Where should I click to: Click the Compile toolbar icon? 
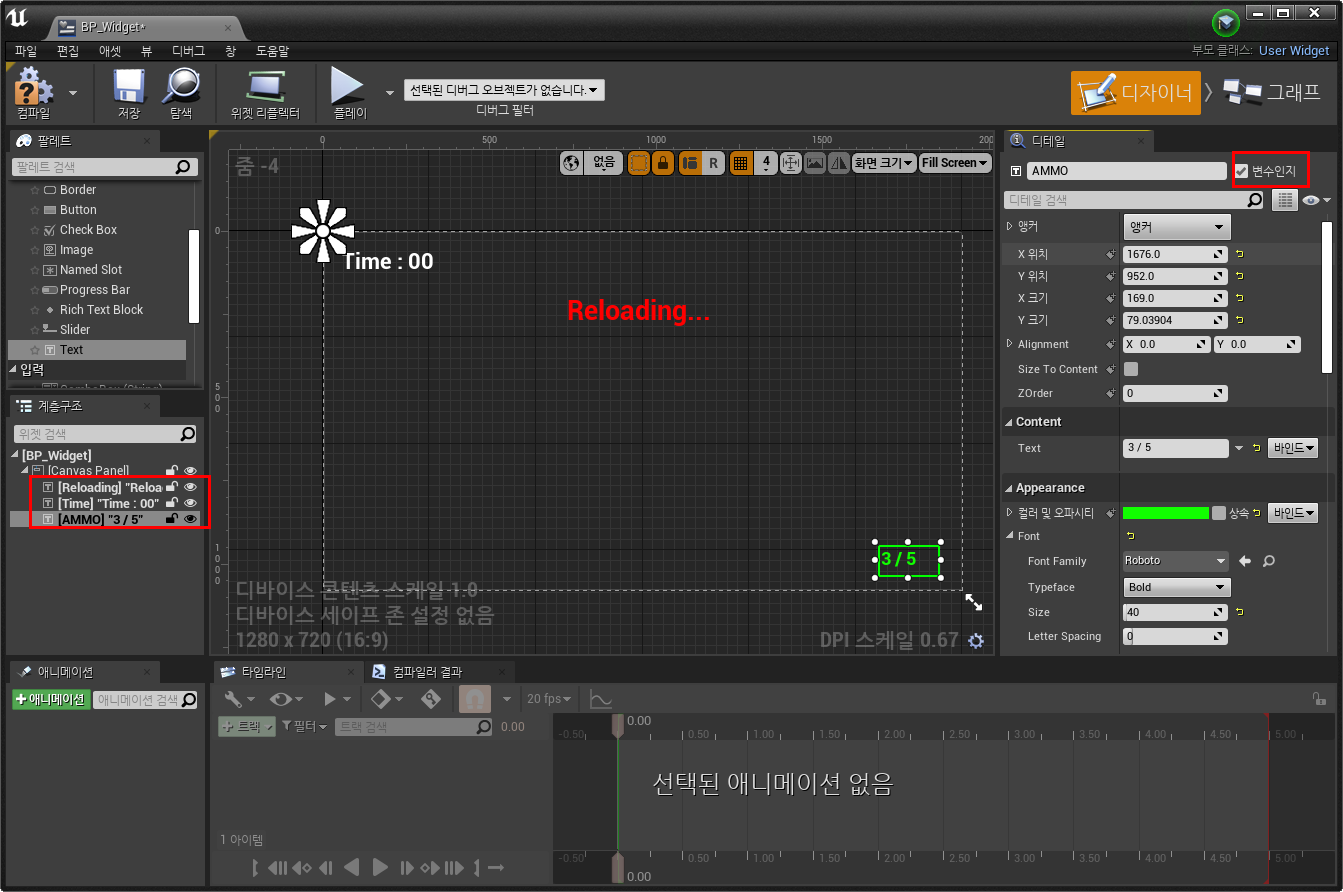34,88
